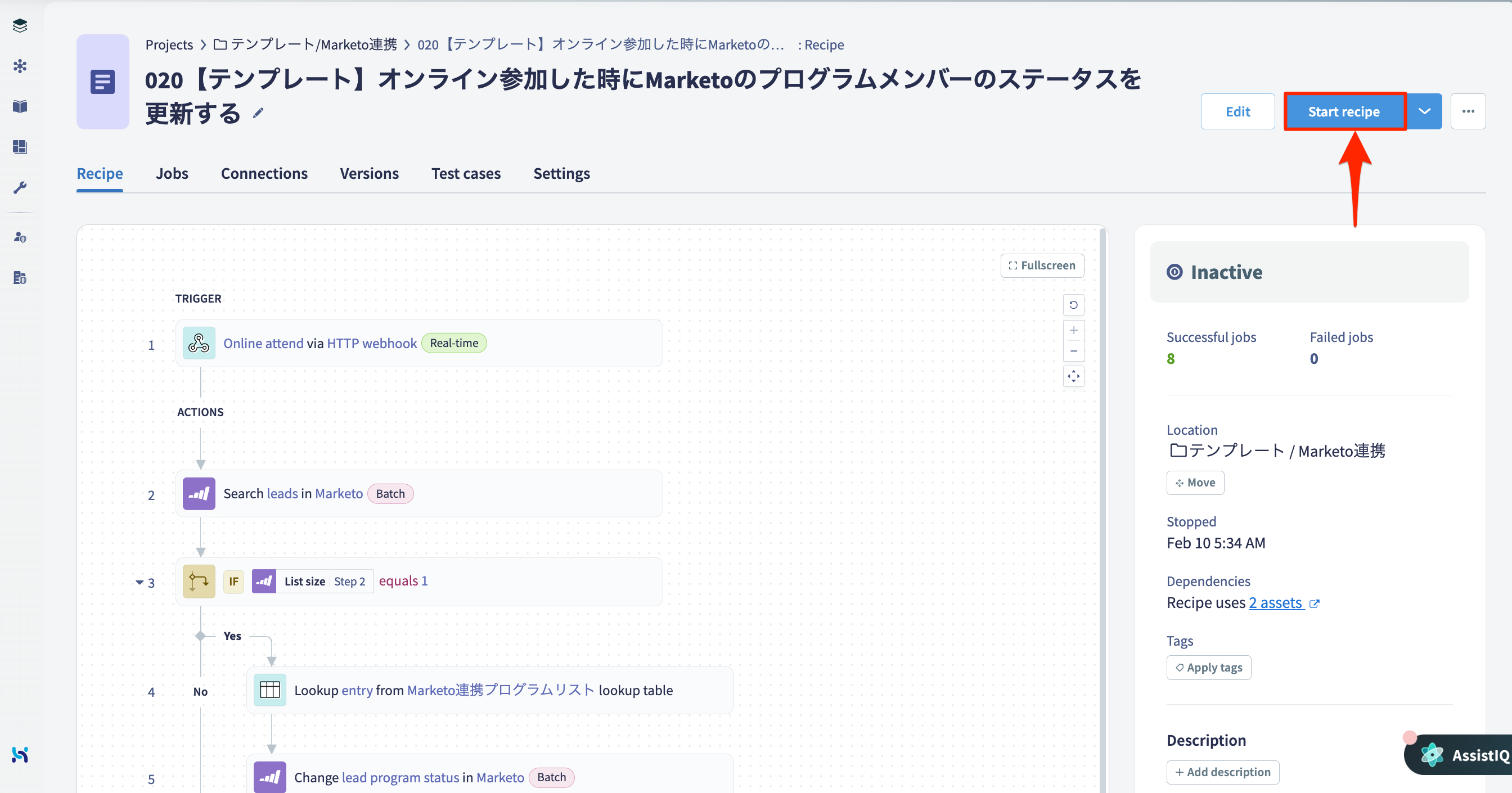The image size is (1512, 793).
Task: Open the dashboard grid icon in the sidebar
Action: coord(20,147)
